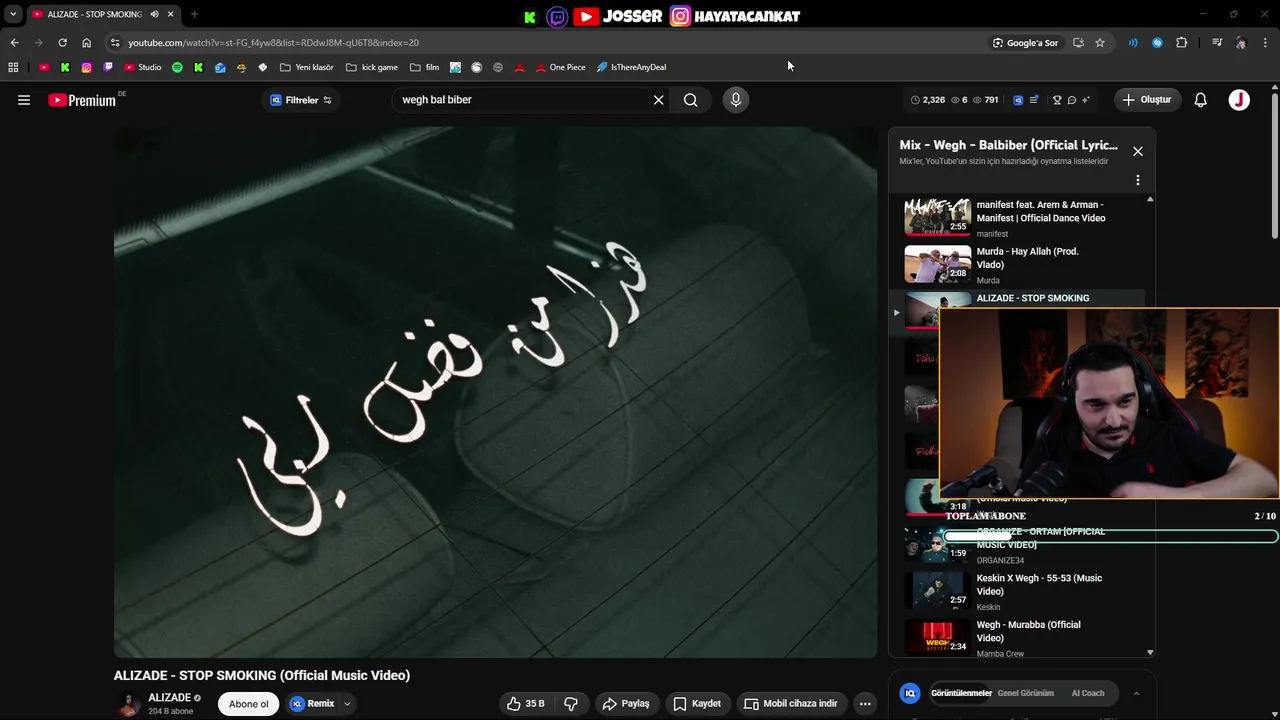
Task: Click chat bubble icon in vidIQ toolbar
Action: coord(1071,100)
